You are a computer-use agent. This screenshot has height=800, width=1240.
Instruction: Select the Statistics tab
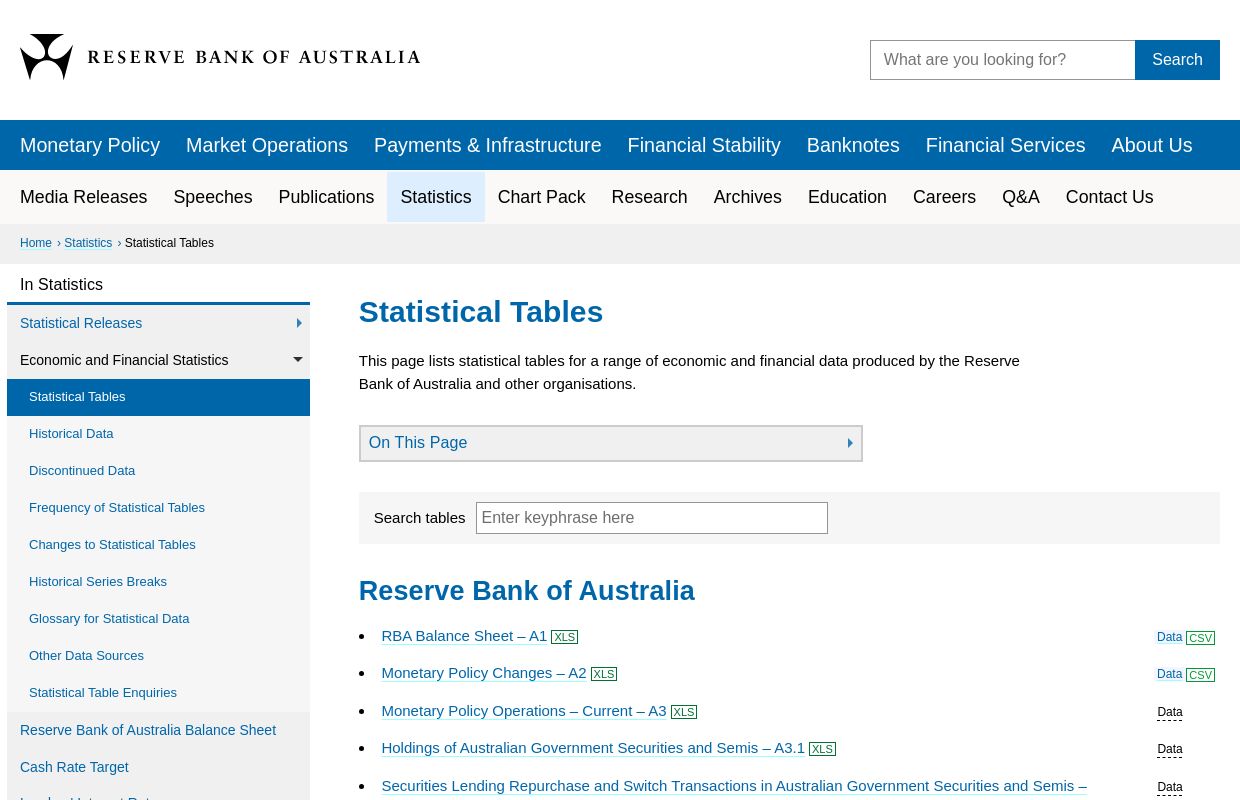coord(436,197)
